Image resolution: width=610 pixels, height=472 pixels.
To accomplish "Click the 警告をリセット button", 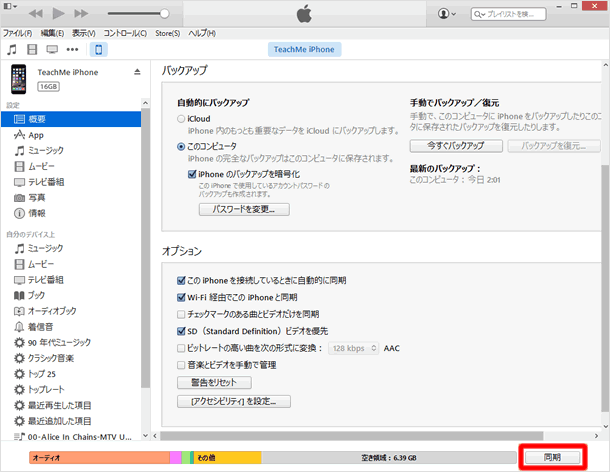I will tap(214, 383).
